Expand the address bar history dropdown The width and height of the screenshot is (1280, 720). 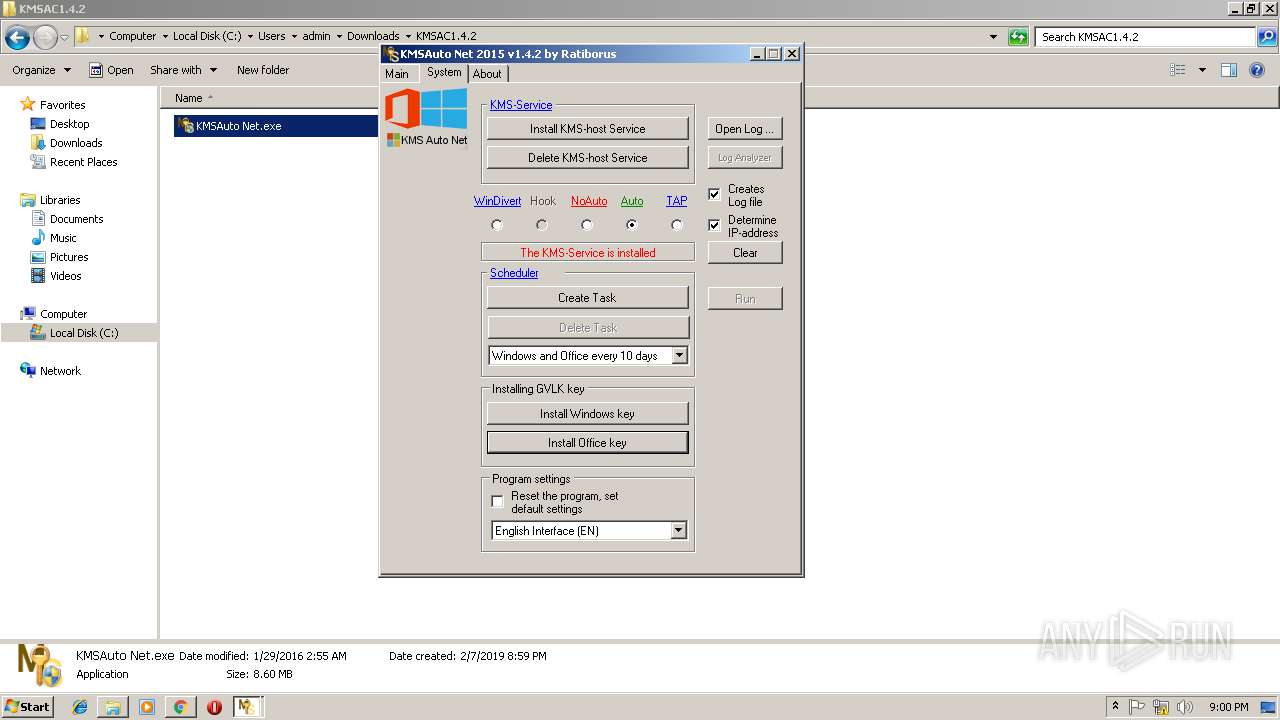(x=993, y=37)
